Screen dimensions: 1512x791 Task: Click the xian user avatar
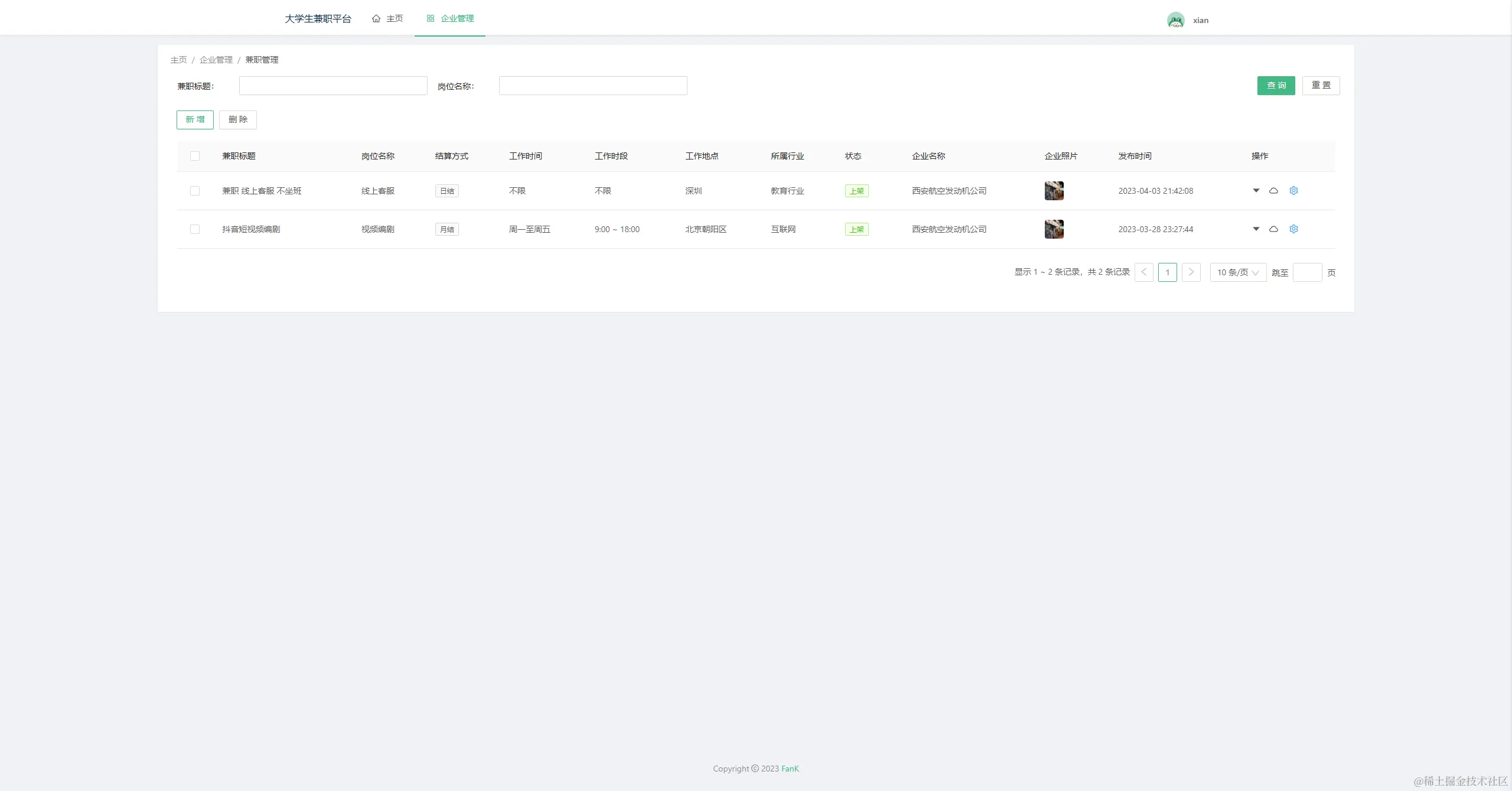pos(1175,20)
